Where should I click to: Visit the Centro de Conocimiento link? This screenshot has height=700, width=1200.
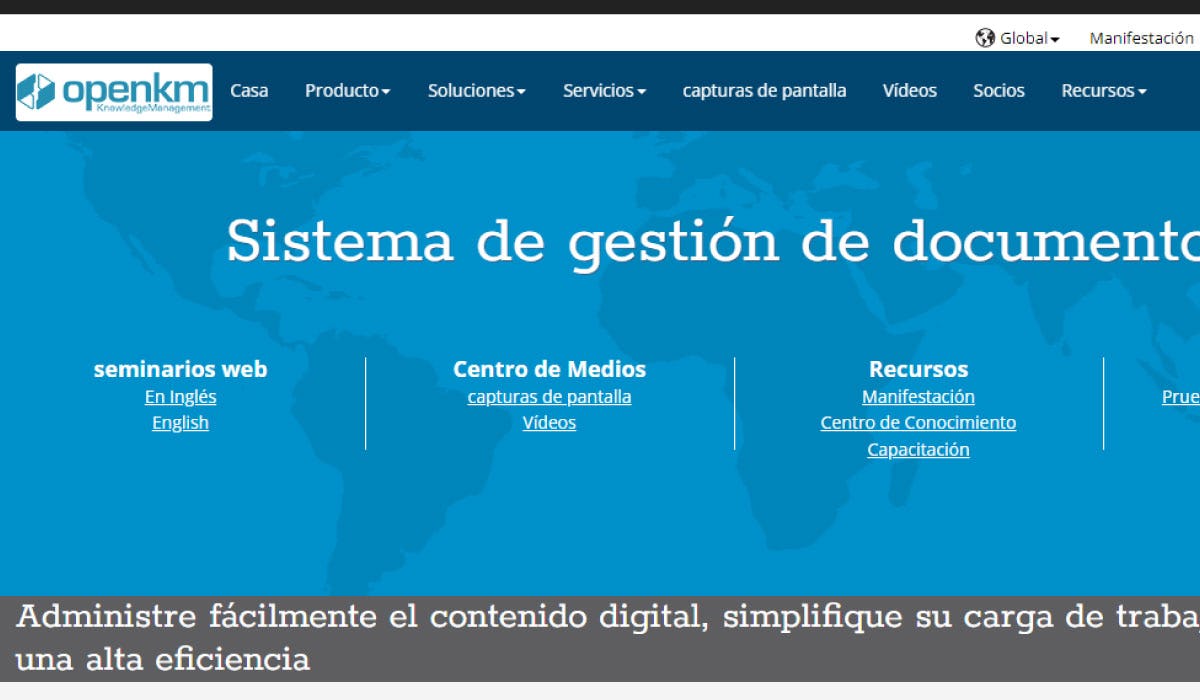tap(918, 423)
